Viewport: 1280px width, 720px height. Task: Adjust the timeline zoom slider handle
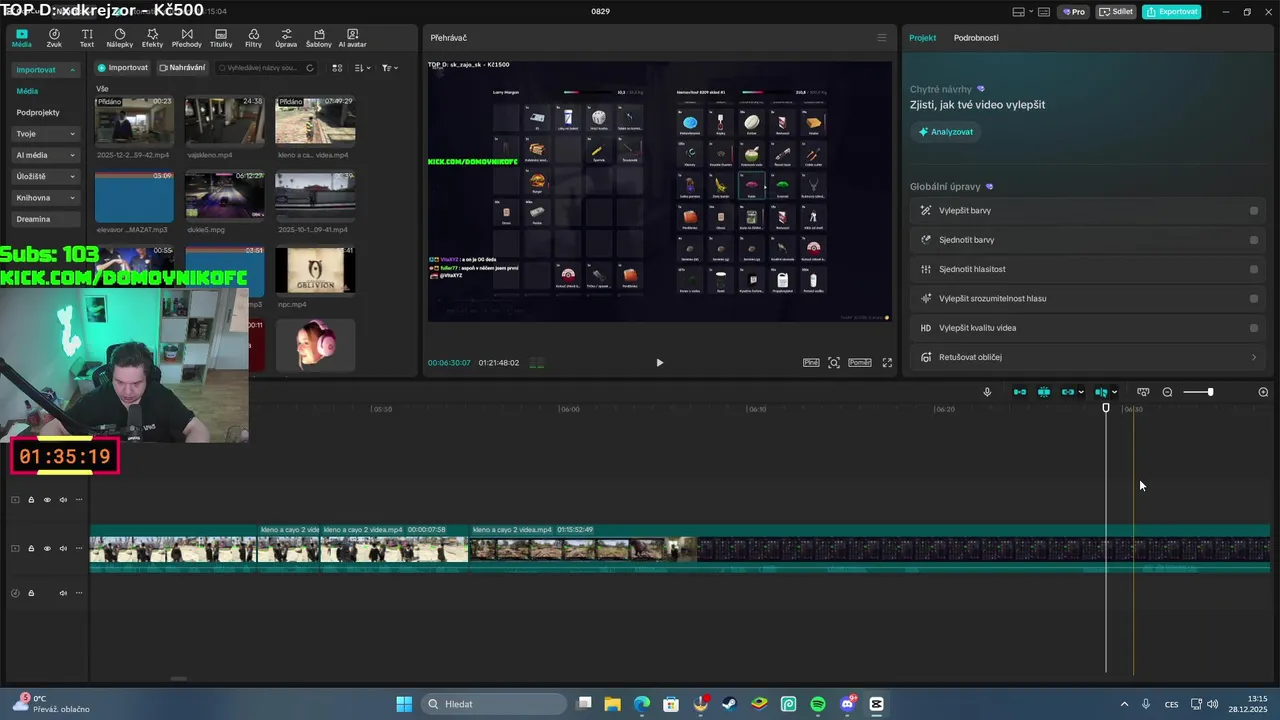point(1210,392)
